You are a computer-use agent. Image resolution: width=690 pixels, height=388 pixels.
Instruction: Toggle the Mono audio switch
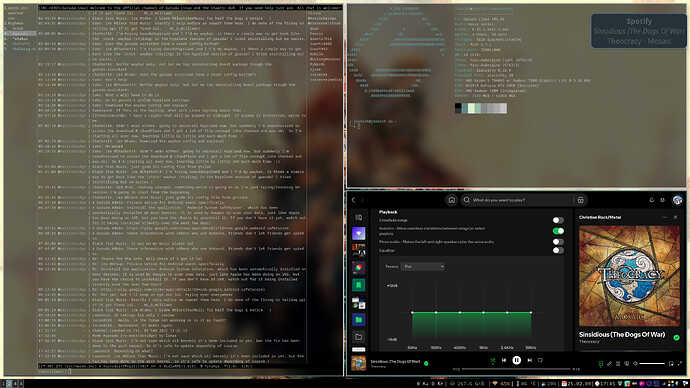pos(558,242)
